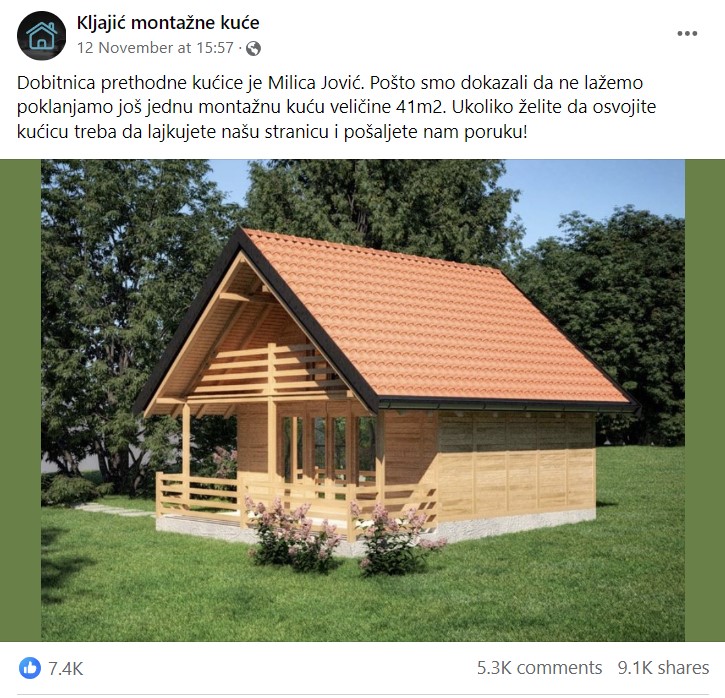The image size is (725, 698).
Task: Click the blue thumbs-up reaction icon
Action: [x=30, y=668]
